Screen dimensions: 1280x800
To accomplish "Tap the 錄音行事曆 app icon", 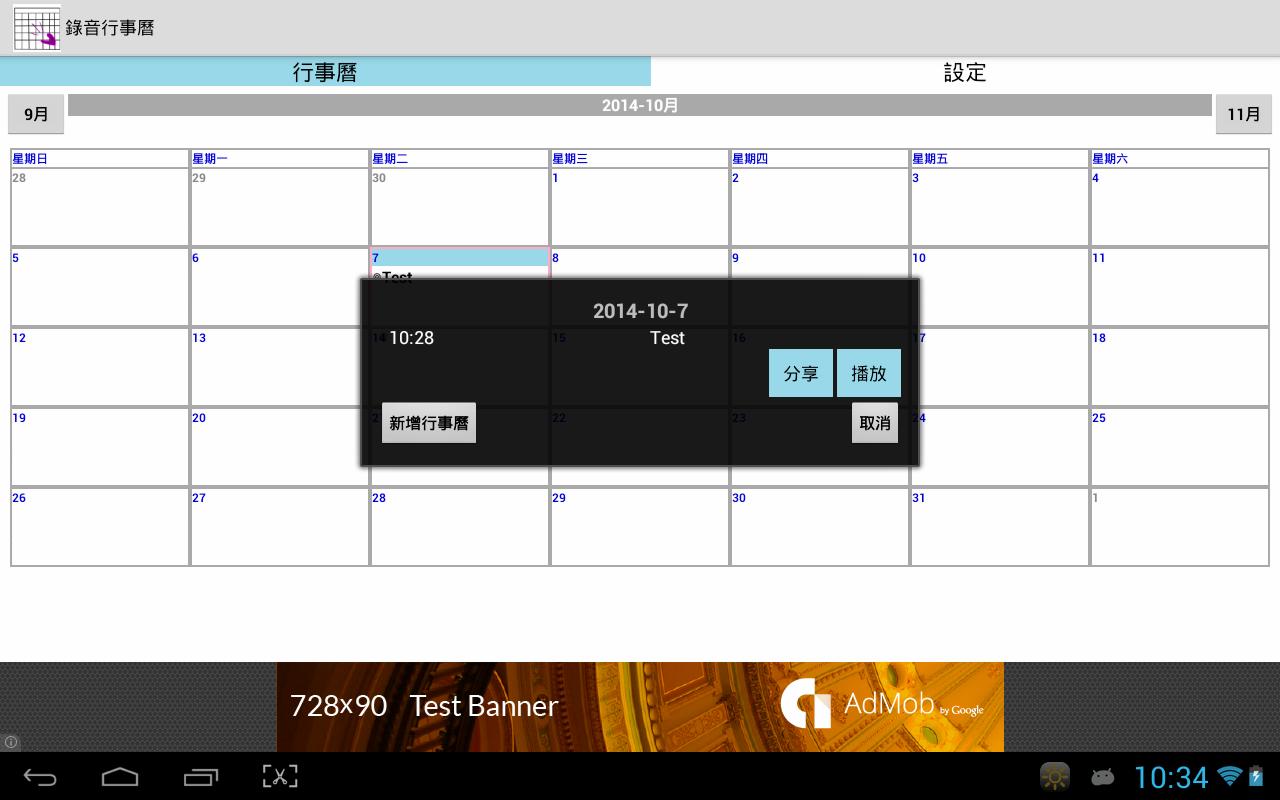I will [x=36, y=28].
